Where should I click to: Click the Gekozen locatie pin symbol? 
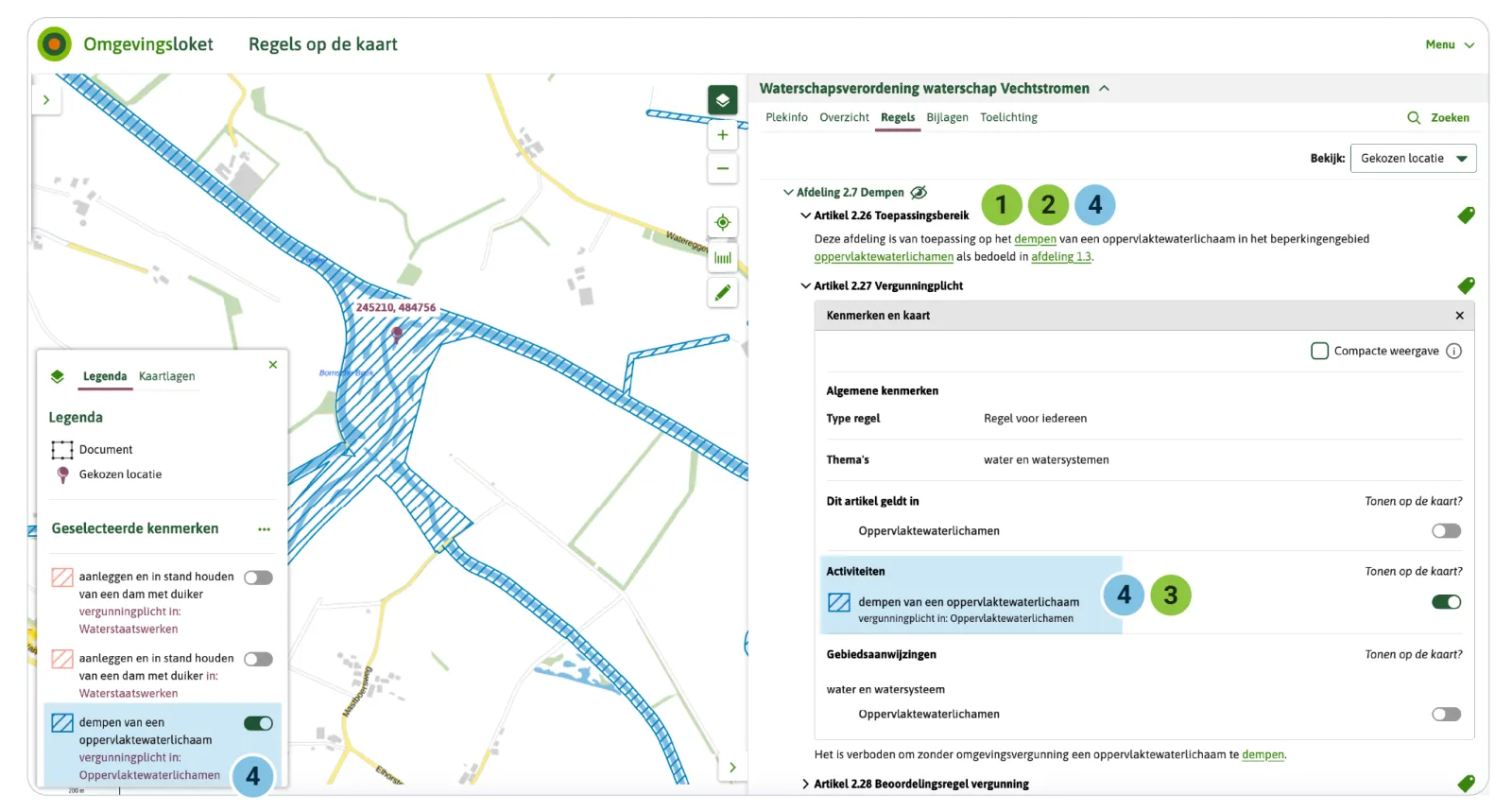click(62, 475)
